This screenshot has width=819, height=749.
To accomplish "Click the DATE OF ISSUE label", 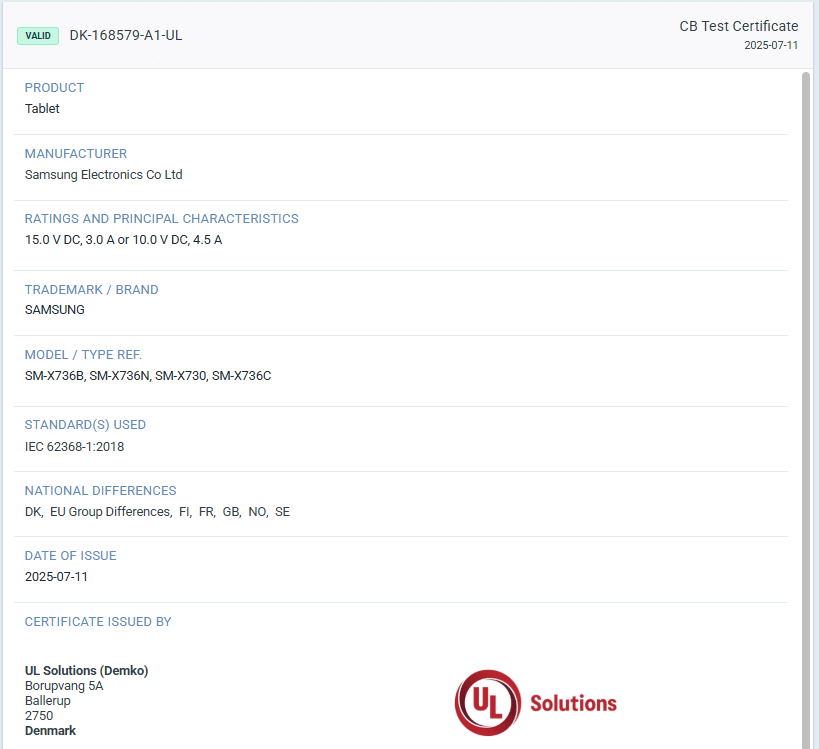I will [x=70, y=556].
